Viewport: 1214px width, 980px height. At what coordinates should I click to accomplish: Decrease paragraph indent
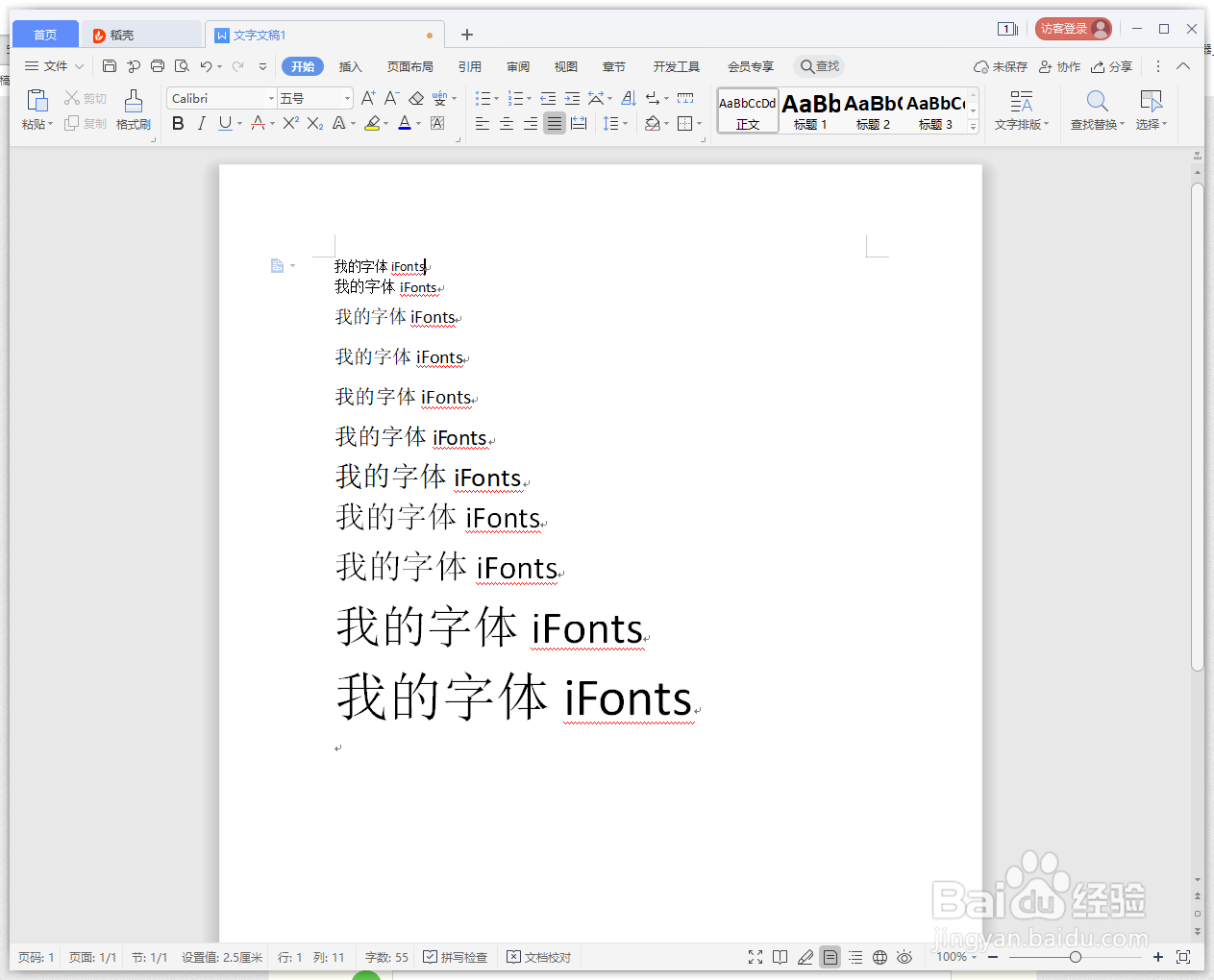tap(548, 98)
